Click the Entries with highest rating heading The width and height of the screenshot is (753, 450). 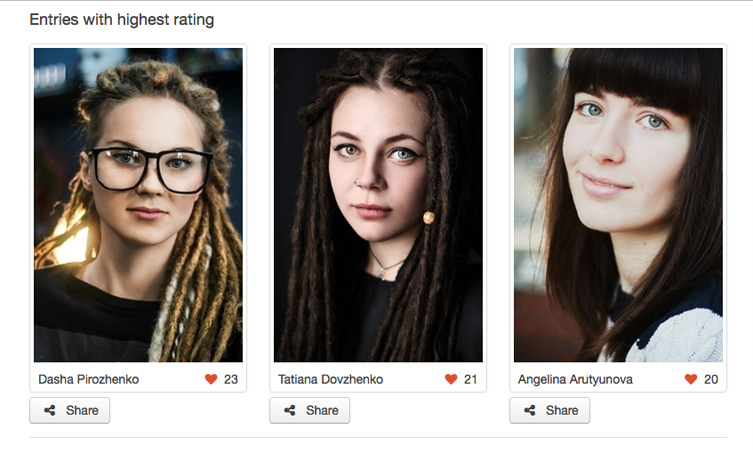point(121,20)
